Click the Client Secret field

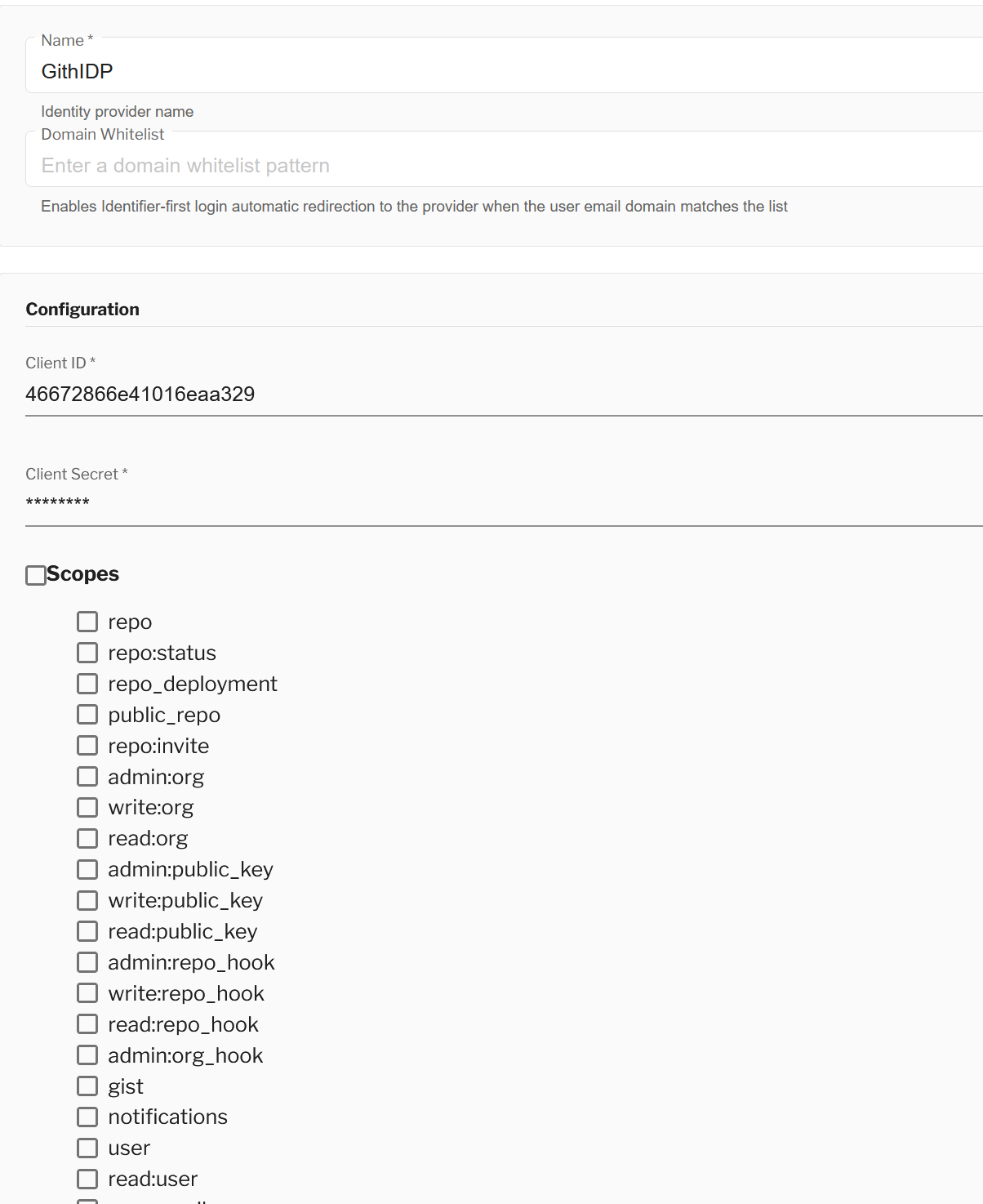pyautogui.click(x=490, y=502)
